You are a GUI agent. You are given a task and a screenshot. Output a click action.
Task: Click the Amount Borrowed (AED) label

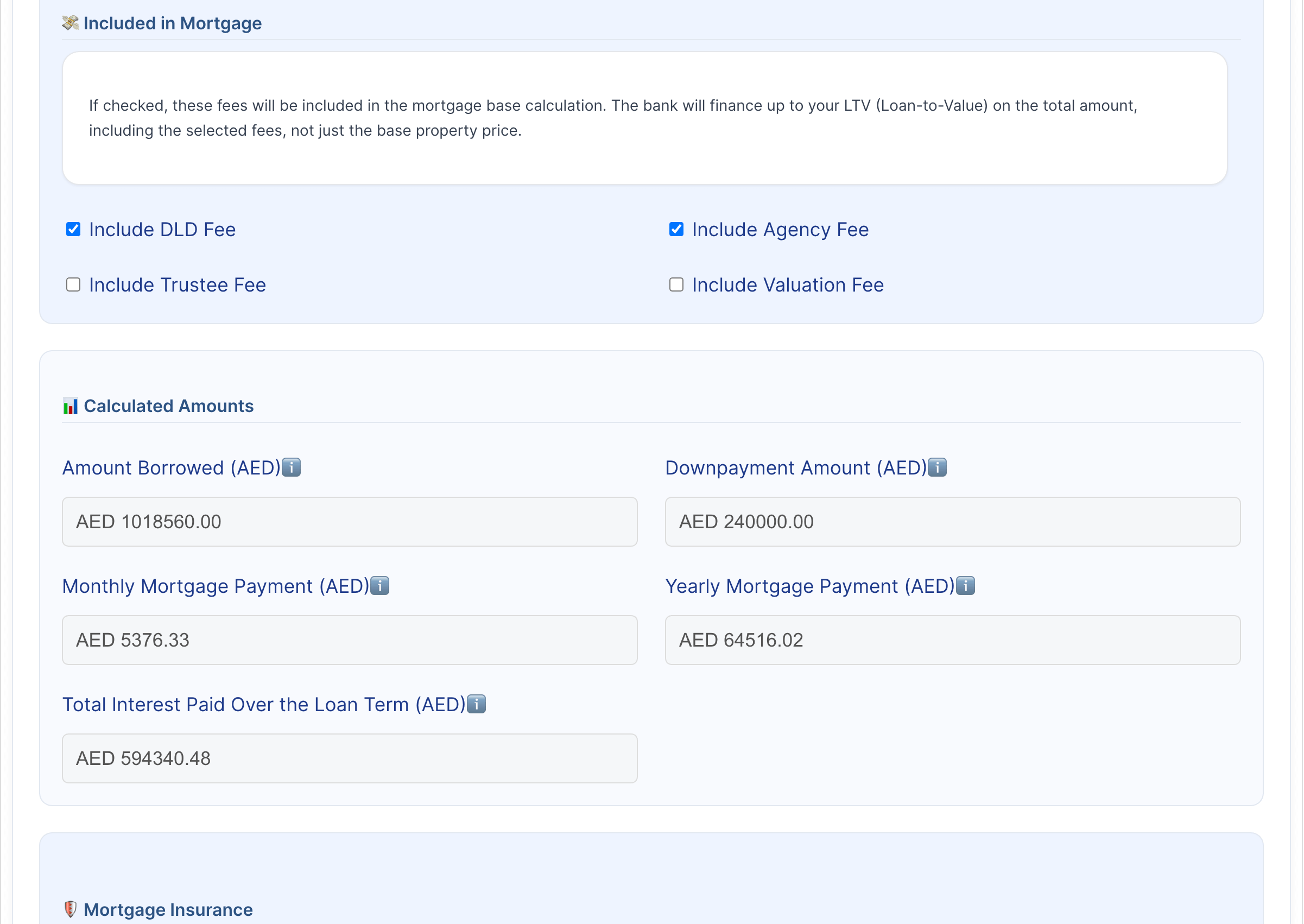[172, 467]
